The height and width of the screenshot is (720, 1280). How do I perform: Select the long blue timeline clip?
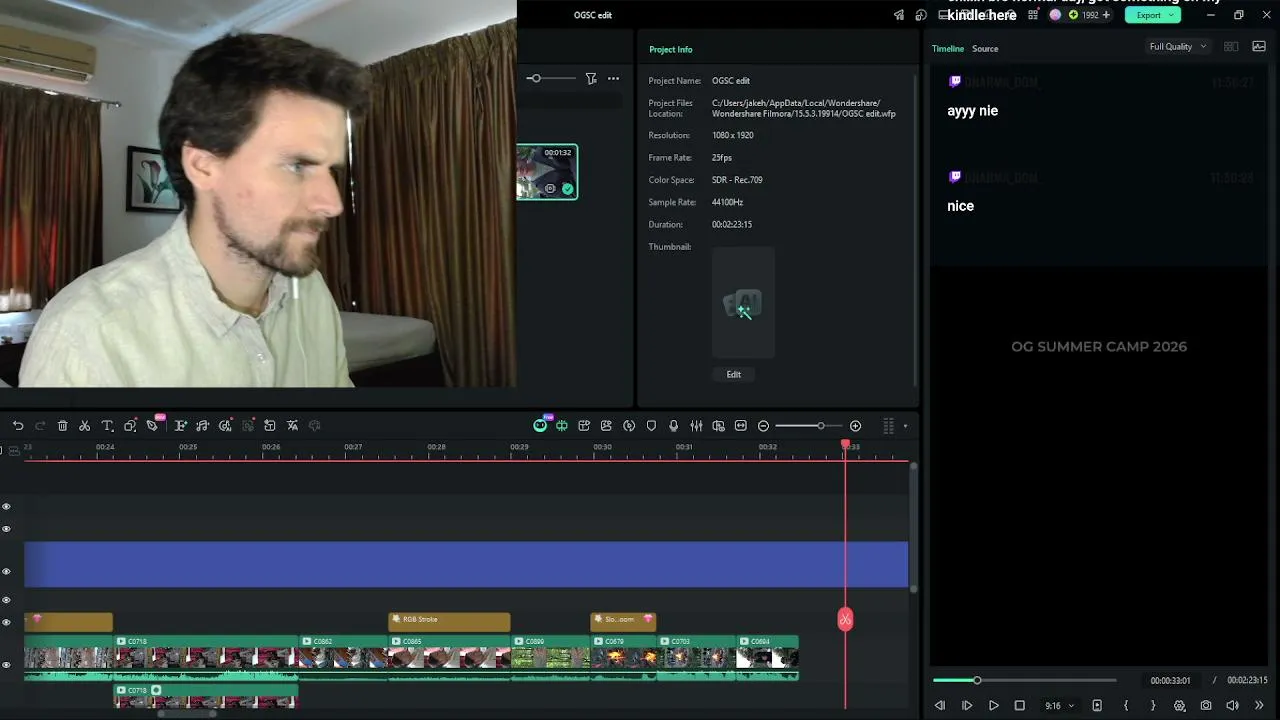466,564
